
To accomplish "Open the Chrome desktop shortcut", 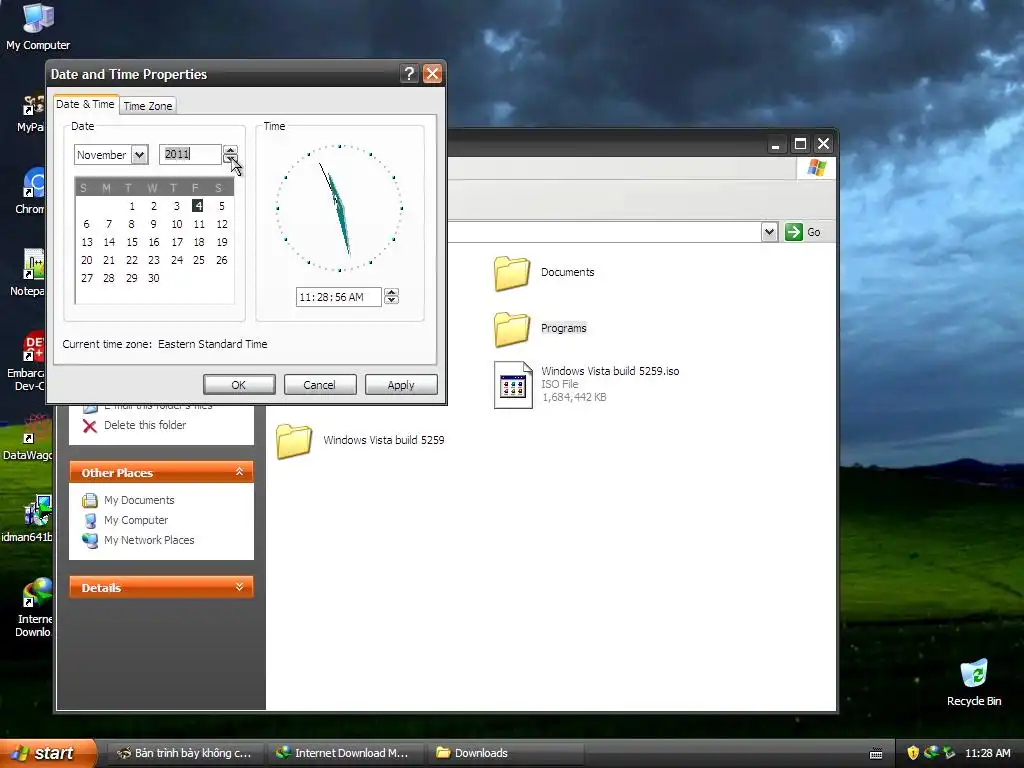I will pyautogui.click(x=34, y=182).
